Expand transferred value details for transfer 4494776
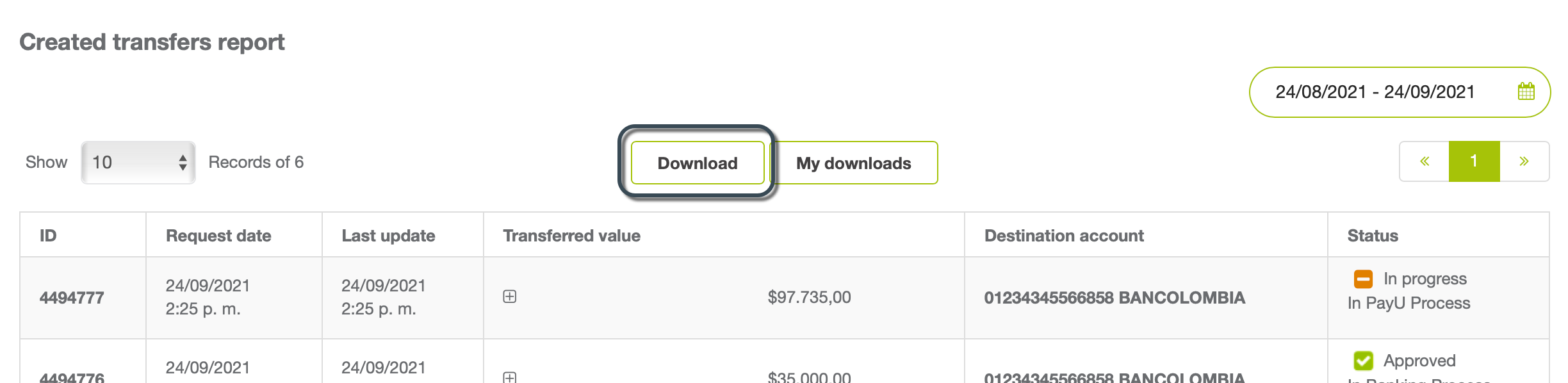The height and width of the screenshot is (383, 1568). click(x=510, y=377)
